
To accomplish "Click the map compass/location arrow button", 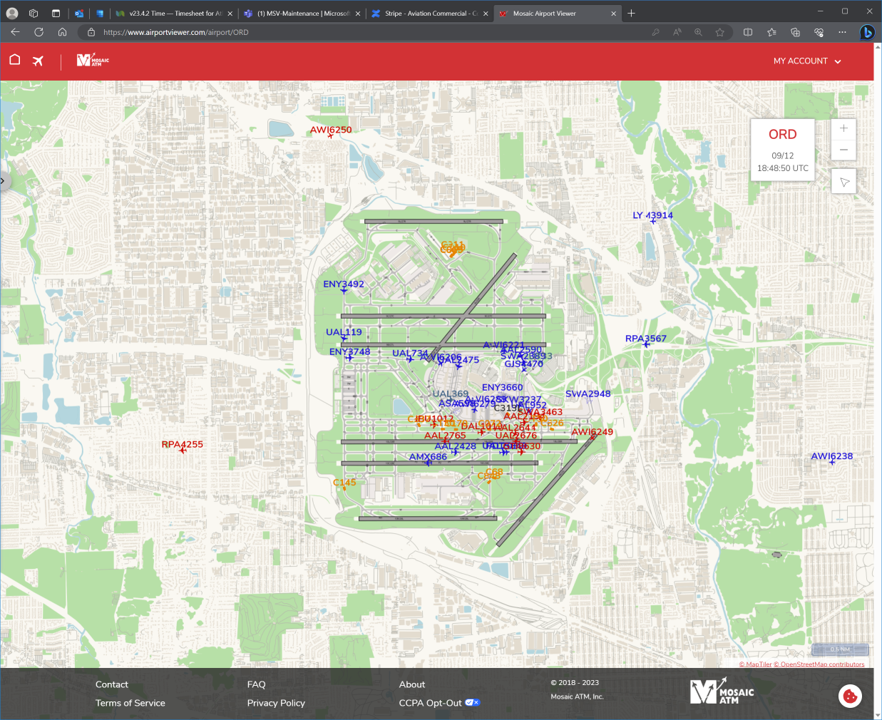I will click(844, 182).
